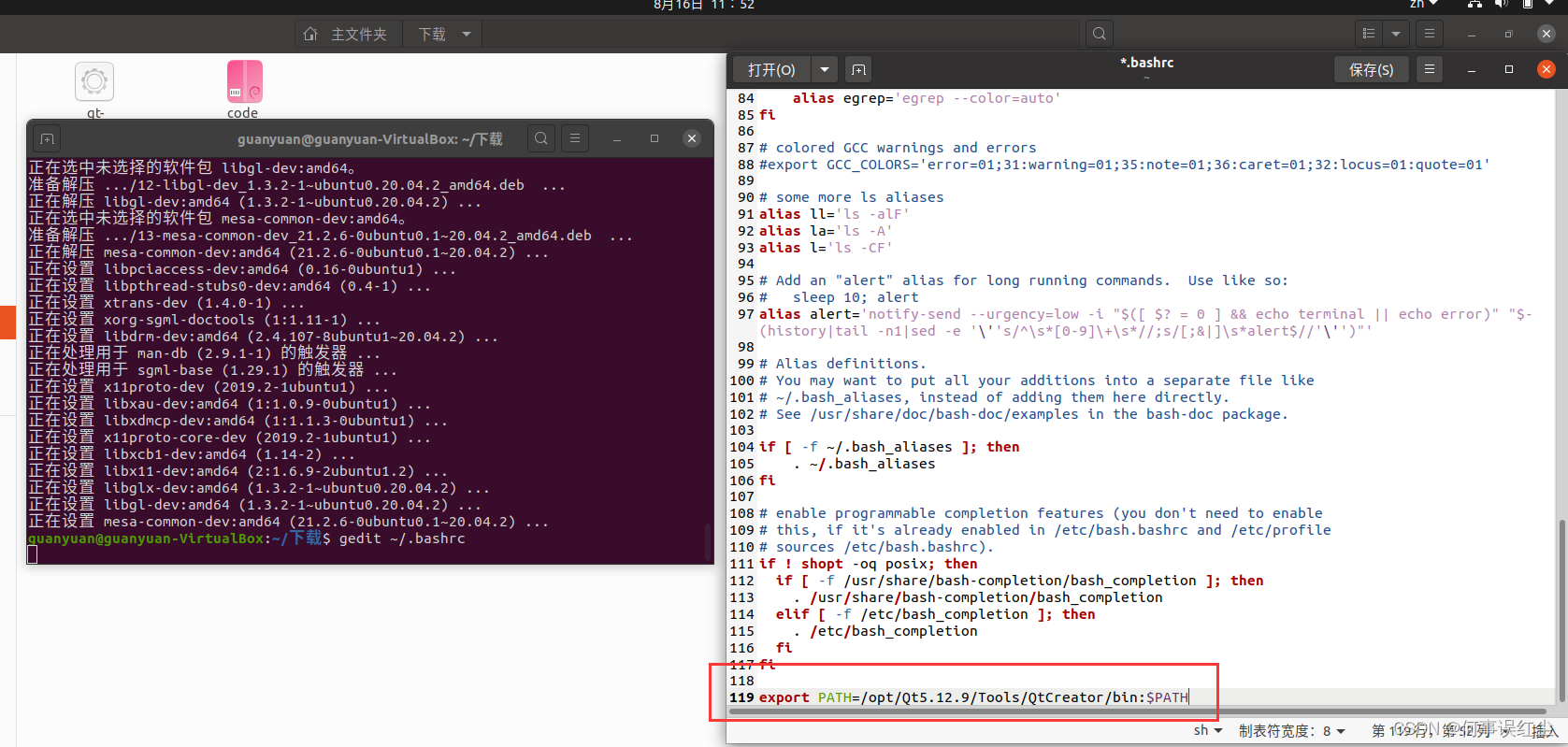Screen dimensions: 1568x747
Task: Click the 打开(O) open button in gedit
Action: pos(771,69)
